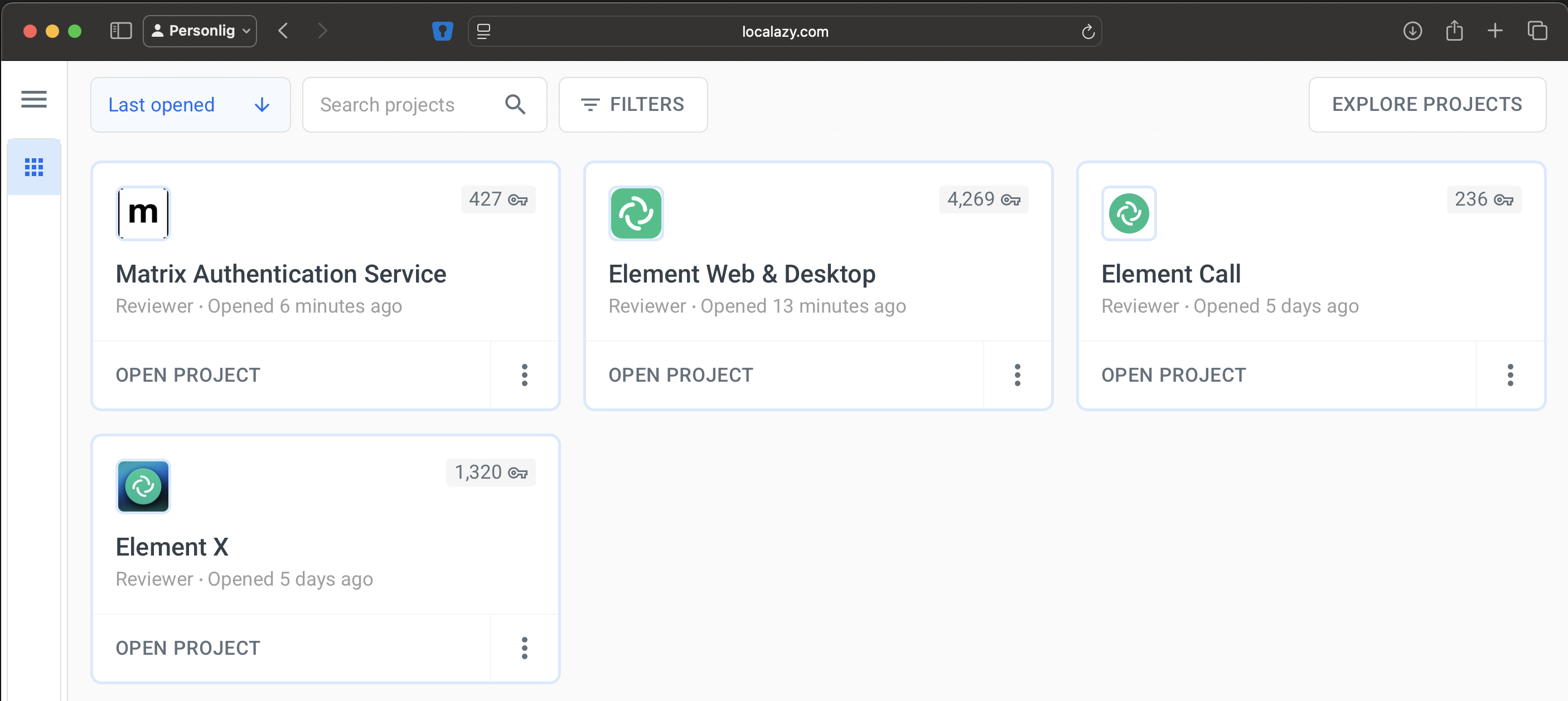
Task: Go back in Safari history
Action: coord(283,31)
